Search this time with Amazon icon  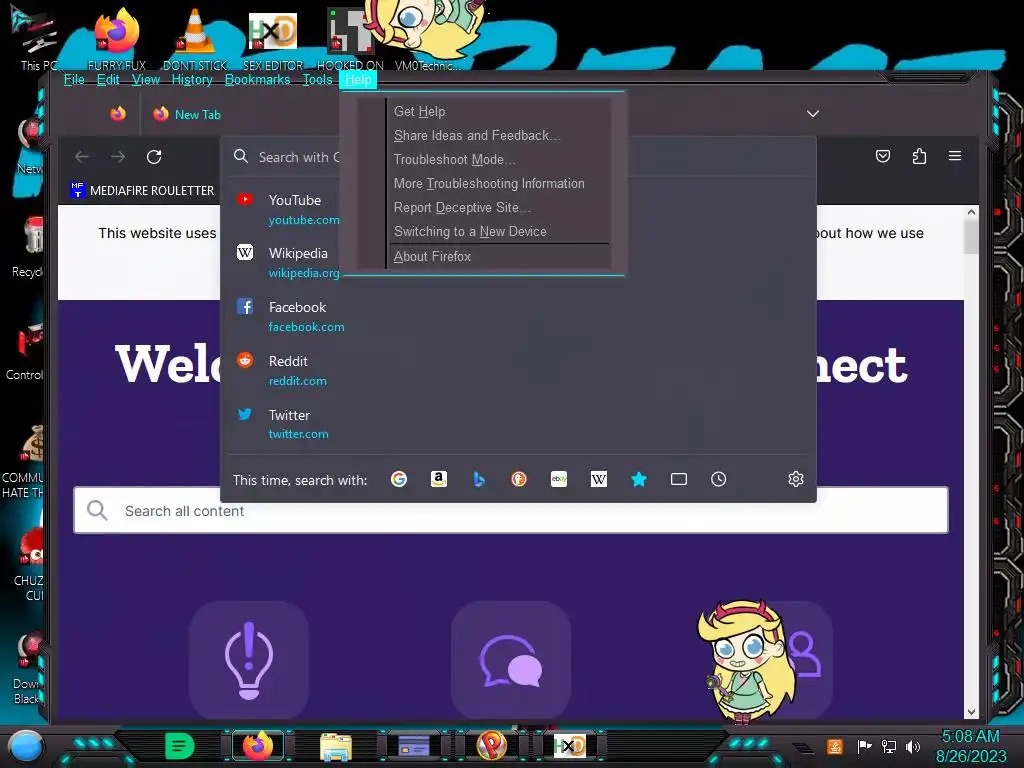pyautogui.click(x=439, y=479)
